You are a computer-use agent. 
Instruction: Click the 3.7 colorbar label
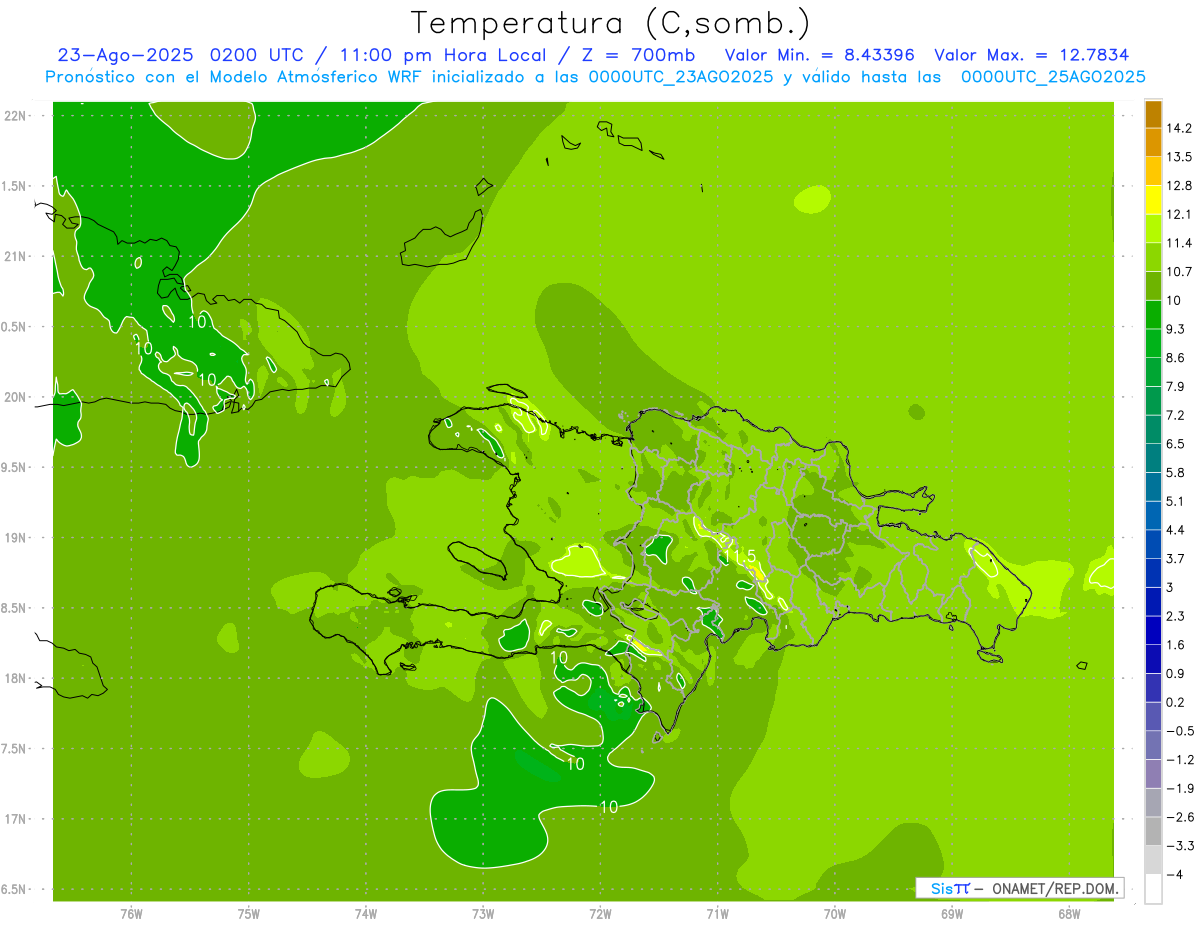[x=1175, y=558]
